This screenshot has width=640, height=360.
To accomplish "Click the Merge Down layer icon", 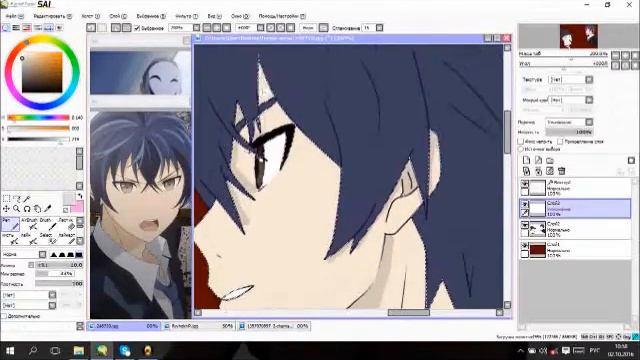I will coord(538,171).
